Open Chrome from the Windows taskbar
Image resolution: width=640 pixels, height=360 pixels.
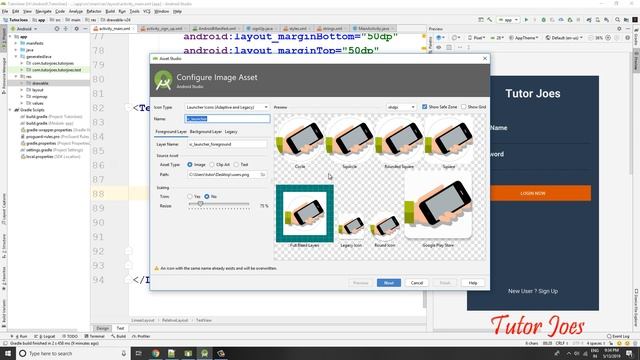tap(156, 353)
